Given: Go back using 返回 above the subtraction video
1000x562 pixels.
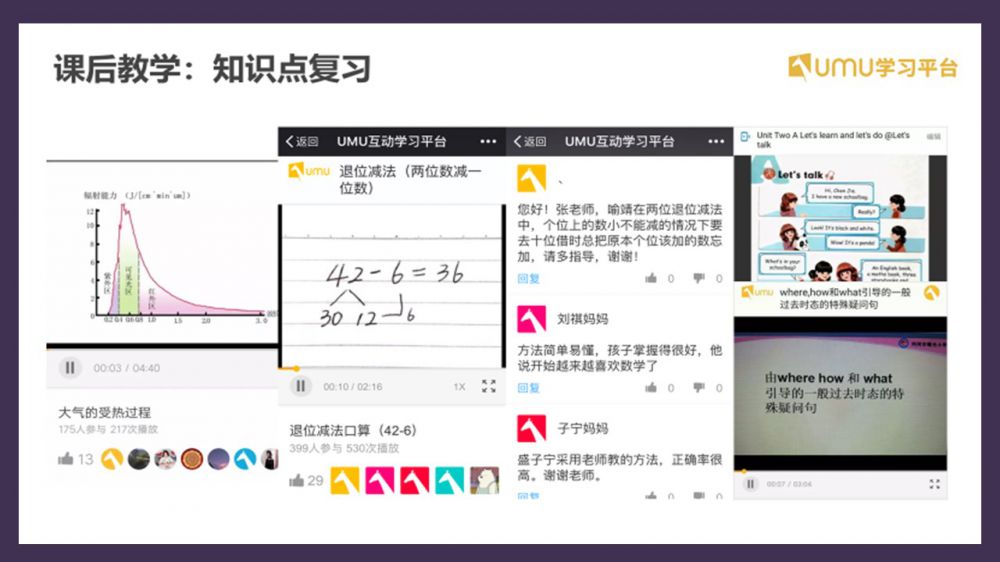Looking at the screenshot, I should coord(301,142).
